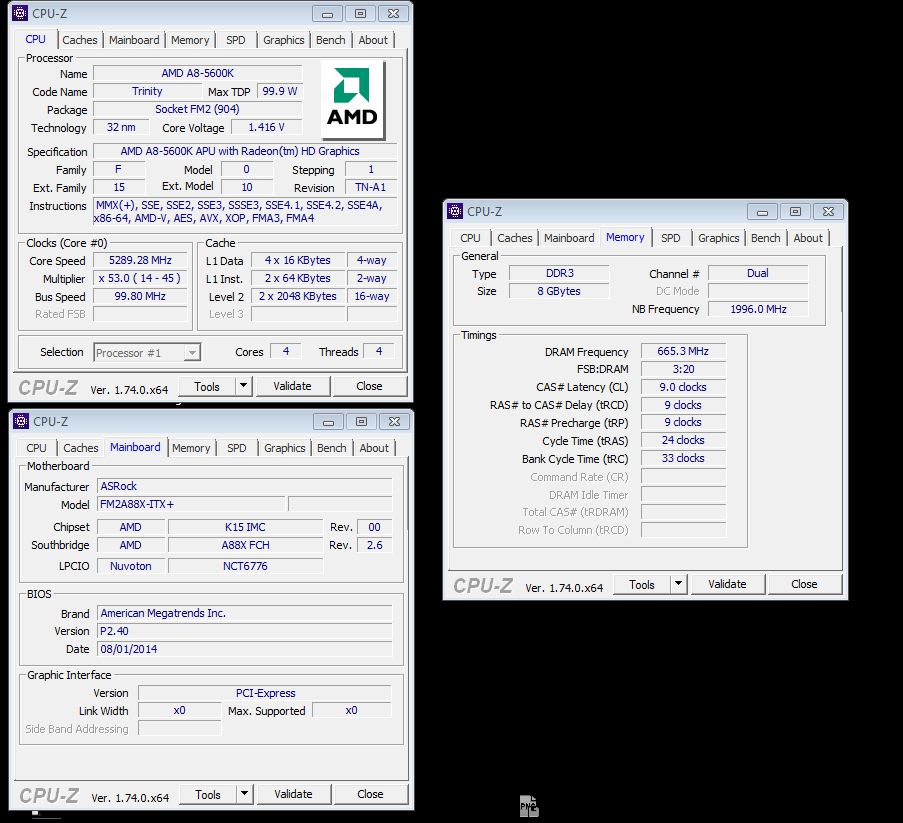Expand Tools dropdown arrow in Memory window
The height and width of the screenshot is (823, 903).
[x=679, y=584]
